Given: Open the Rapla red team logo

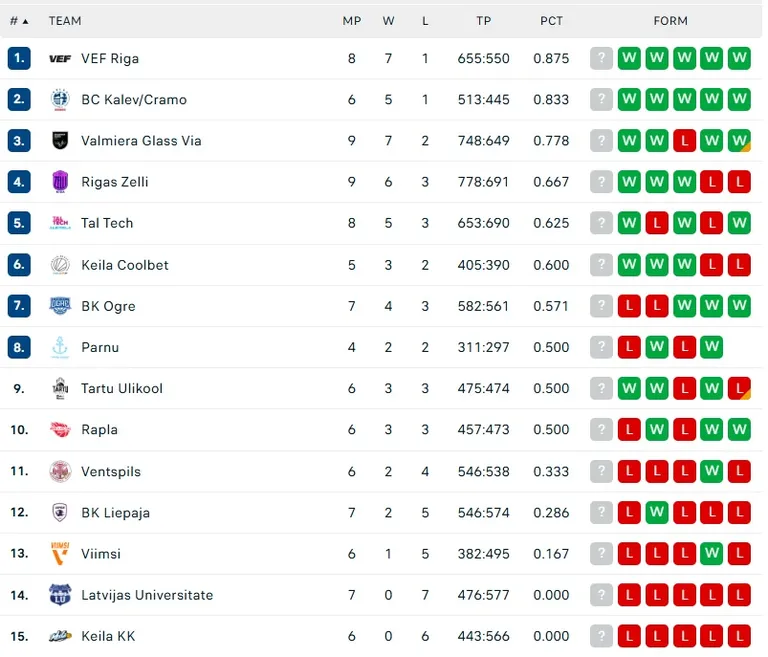Looking at the screenshot, I should 60,430.
